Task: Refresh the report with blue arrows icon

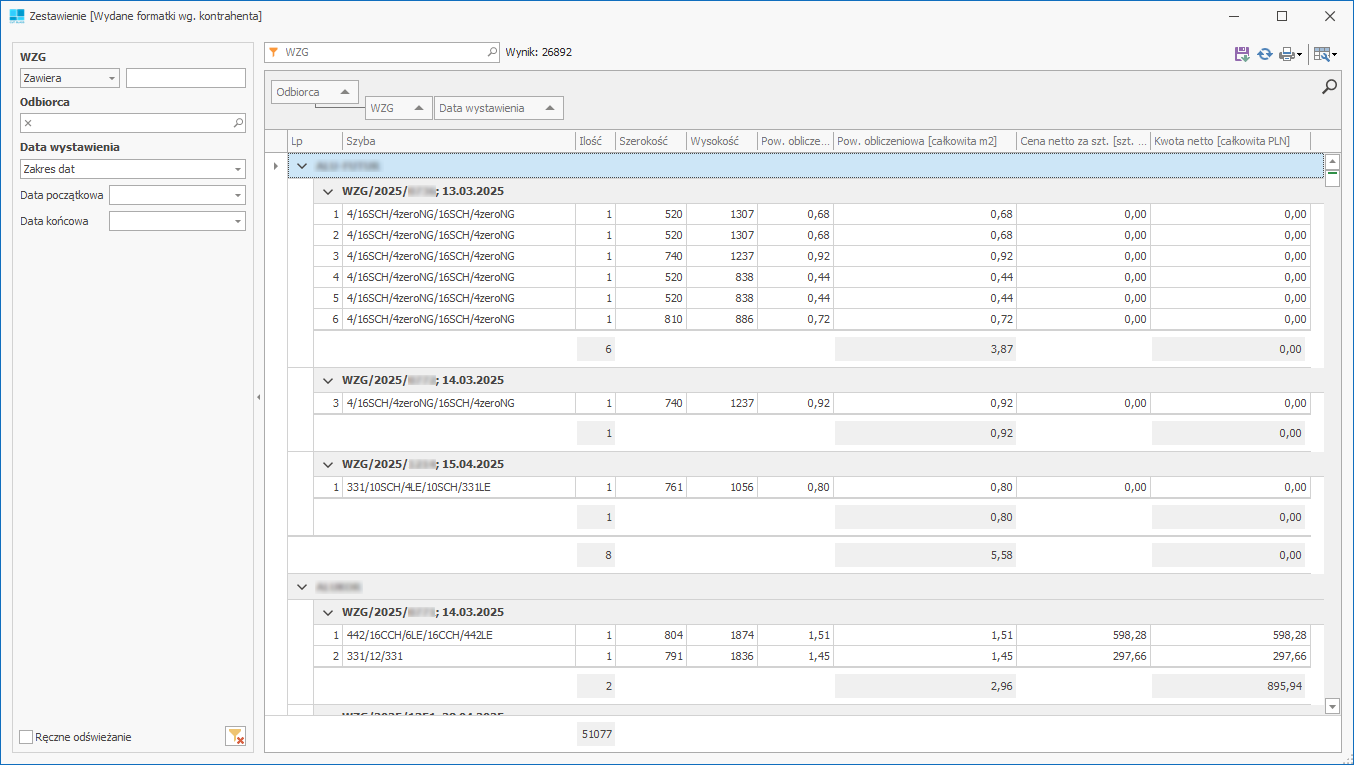Action: tap(1265, 54)
